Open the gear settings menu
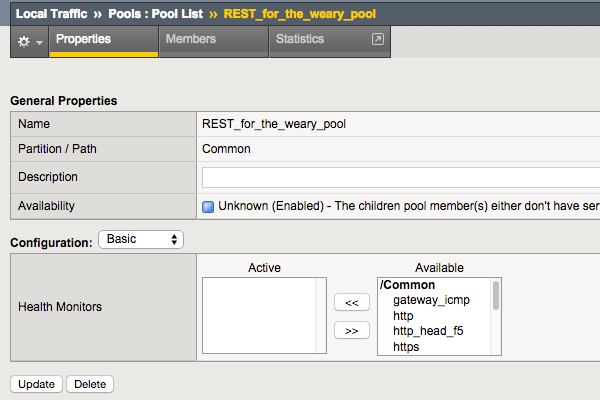600x400 pixels. coord(28,41)
